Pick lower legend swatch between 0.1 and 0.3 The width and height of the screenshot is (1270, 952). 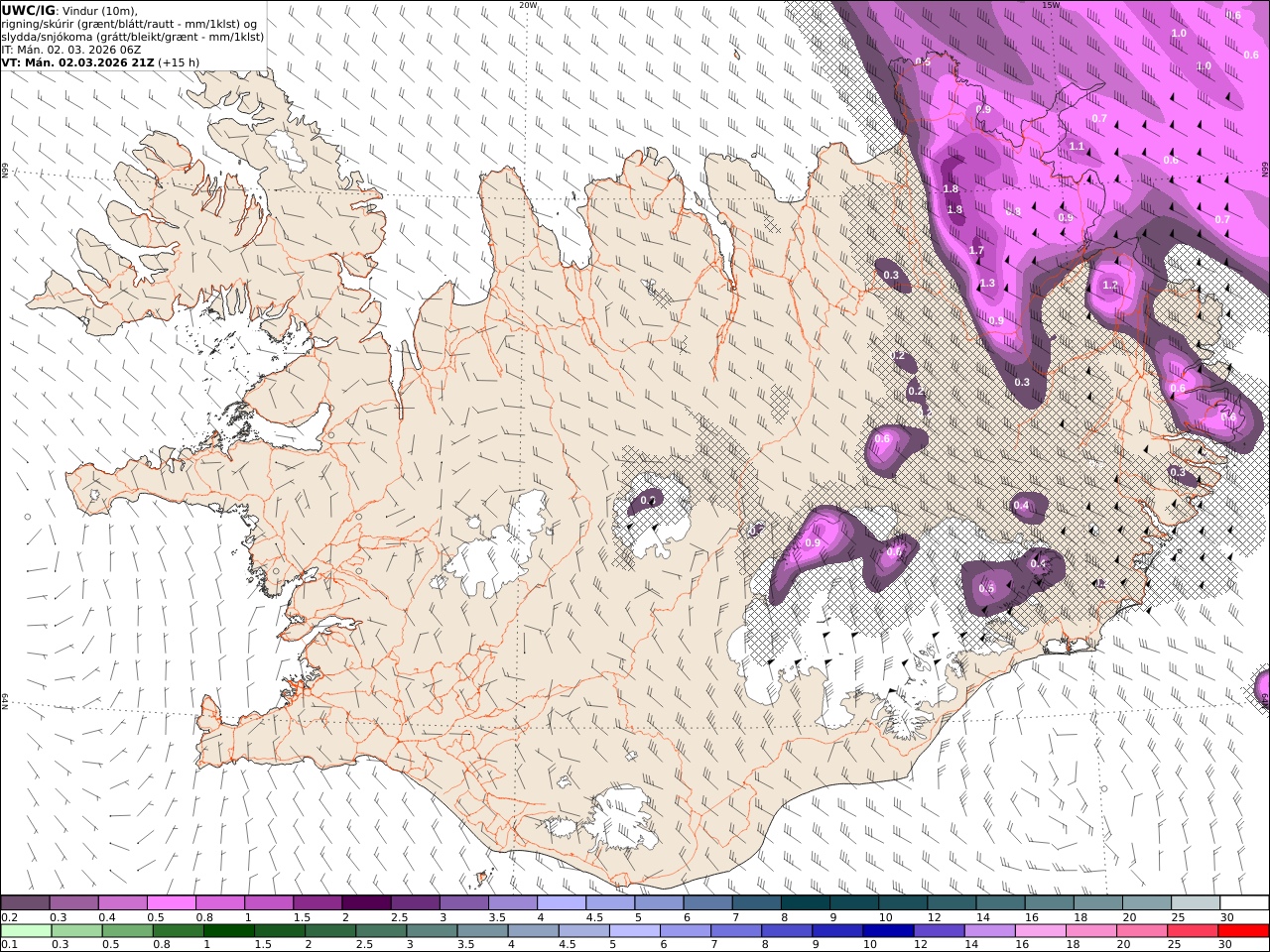tap(26, 931)
